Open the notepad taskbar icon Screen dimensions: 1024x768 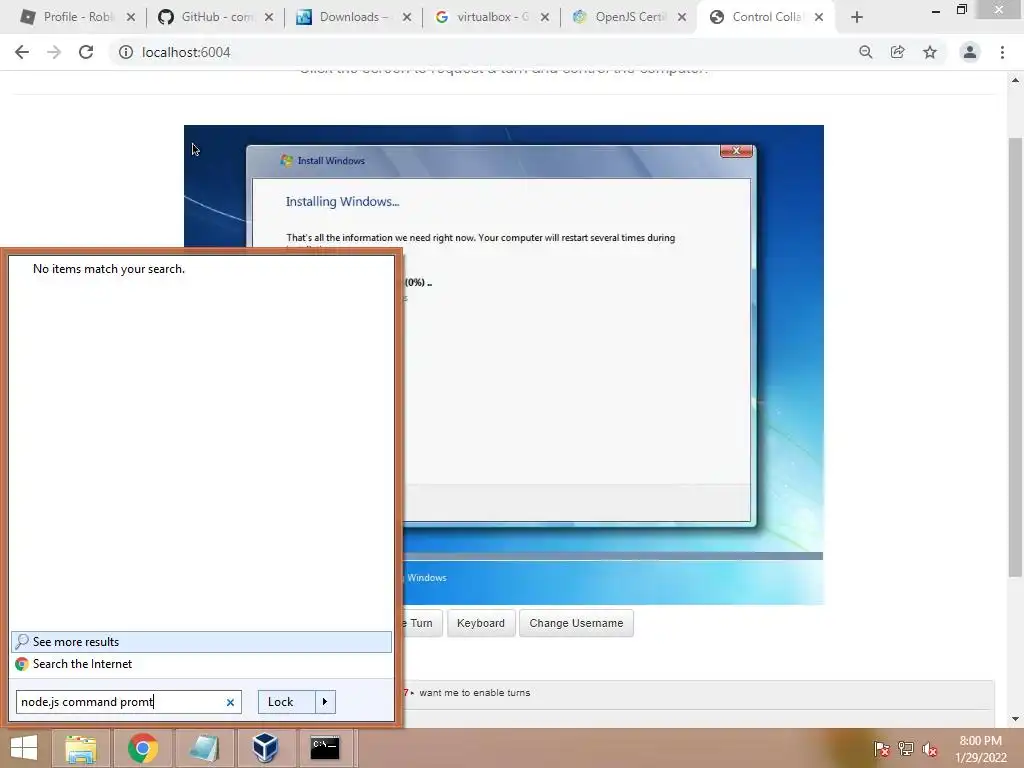point(204,748)
